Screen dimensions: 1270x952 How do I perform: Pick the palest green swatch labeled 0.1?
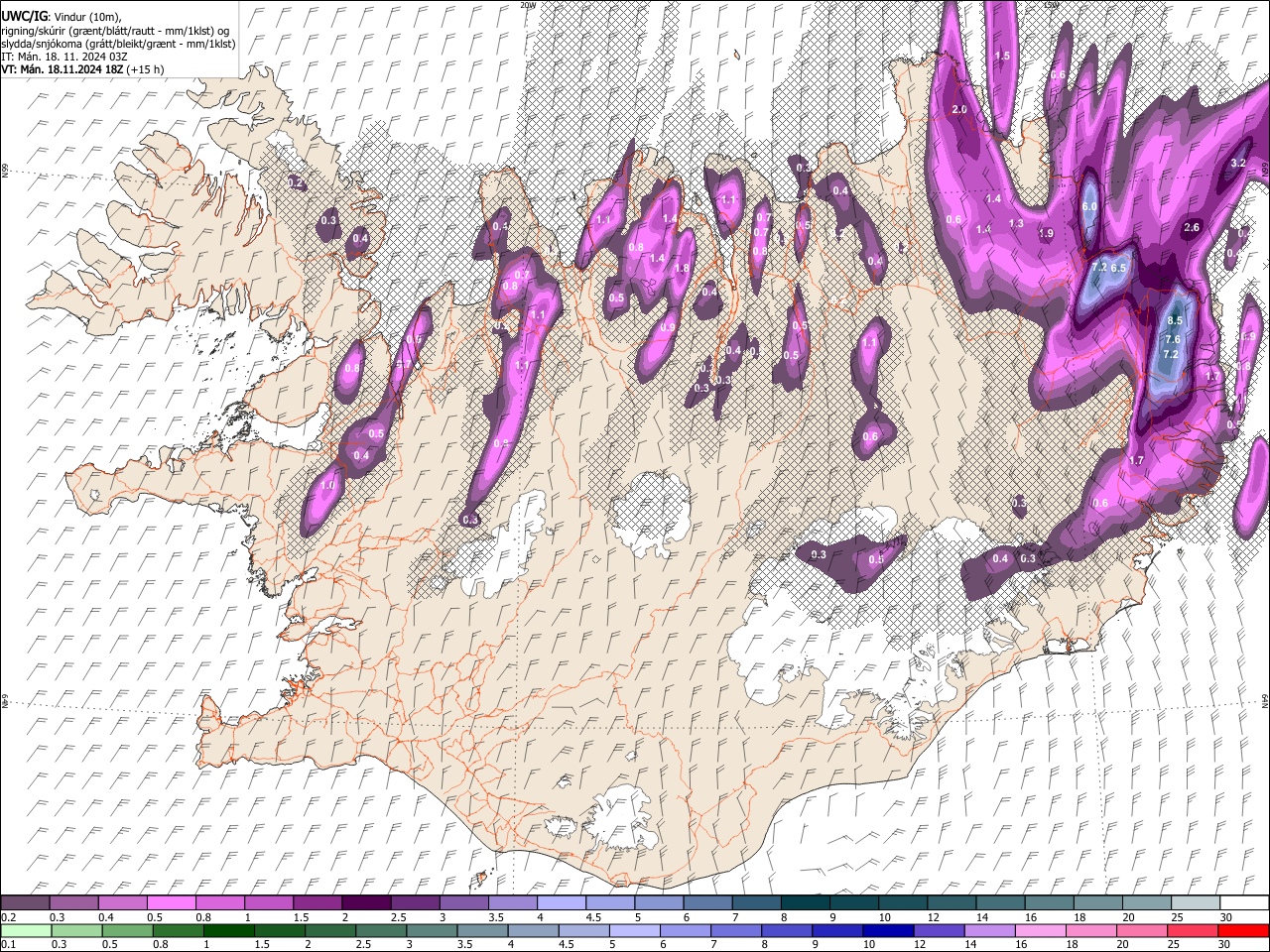point(26,930)
